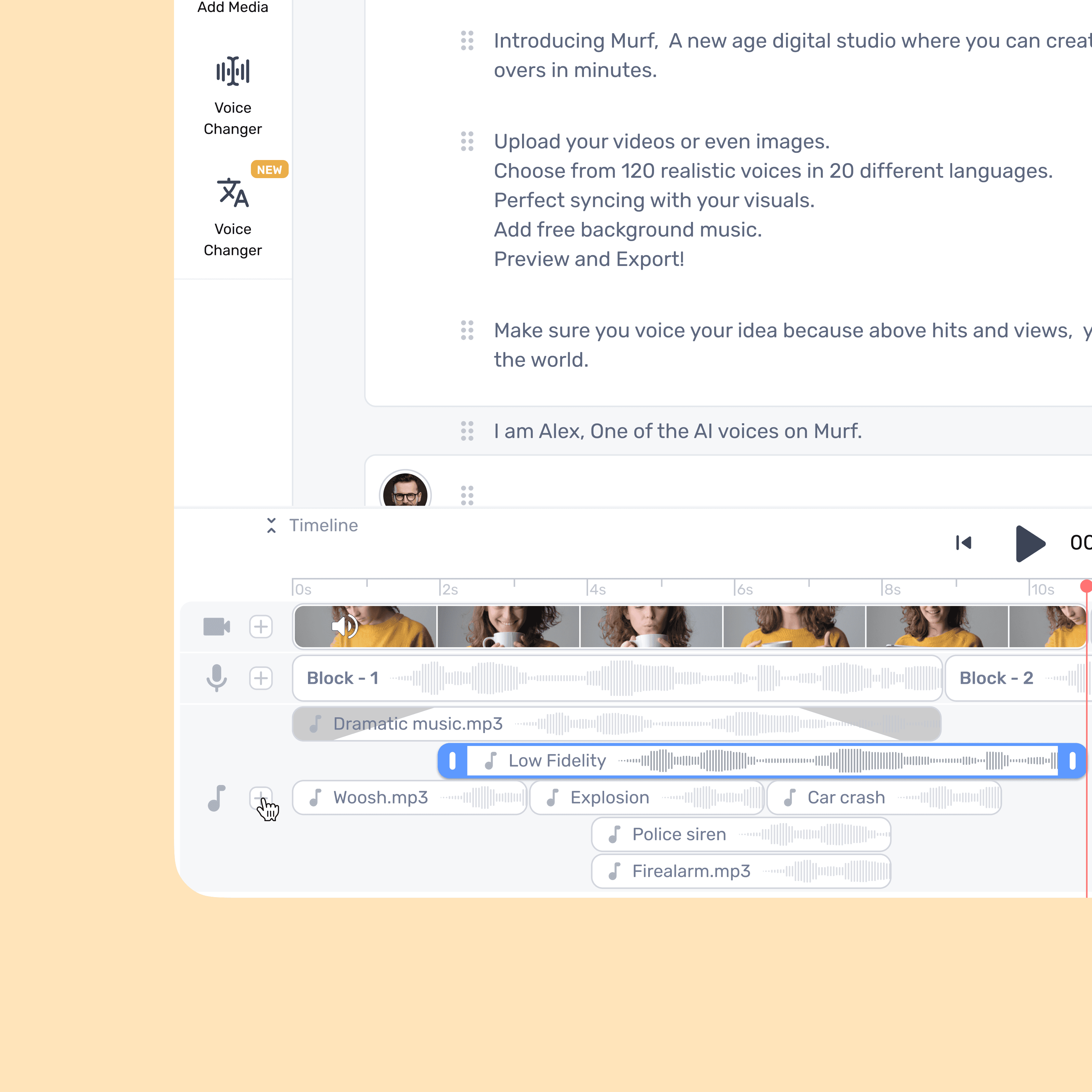Click 'Preview and Export!' line
The width and height of the screenshot is (1092, 1092).
click(589, 259)
